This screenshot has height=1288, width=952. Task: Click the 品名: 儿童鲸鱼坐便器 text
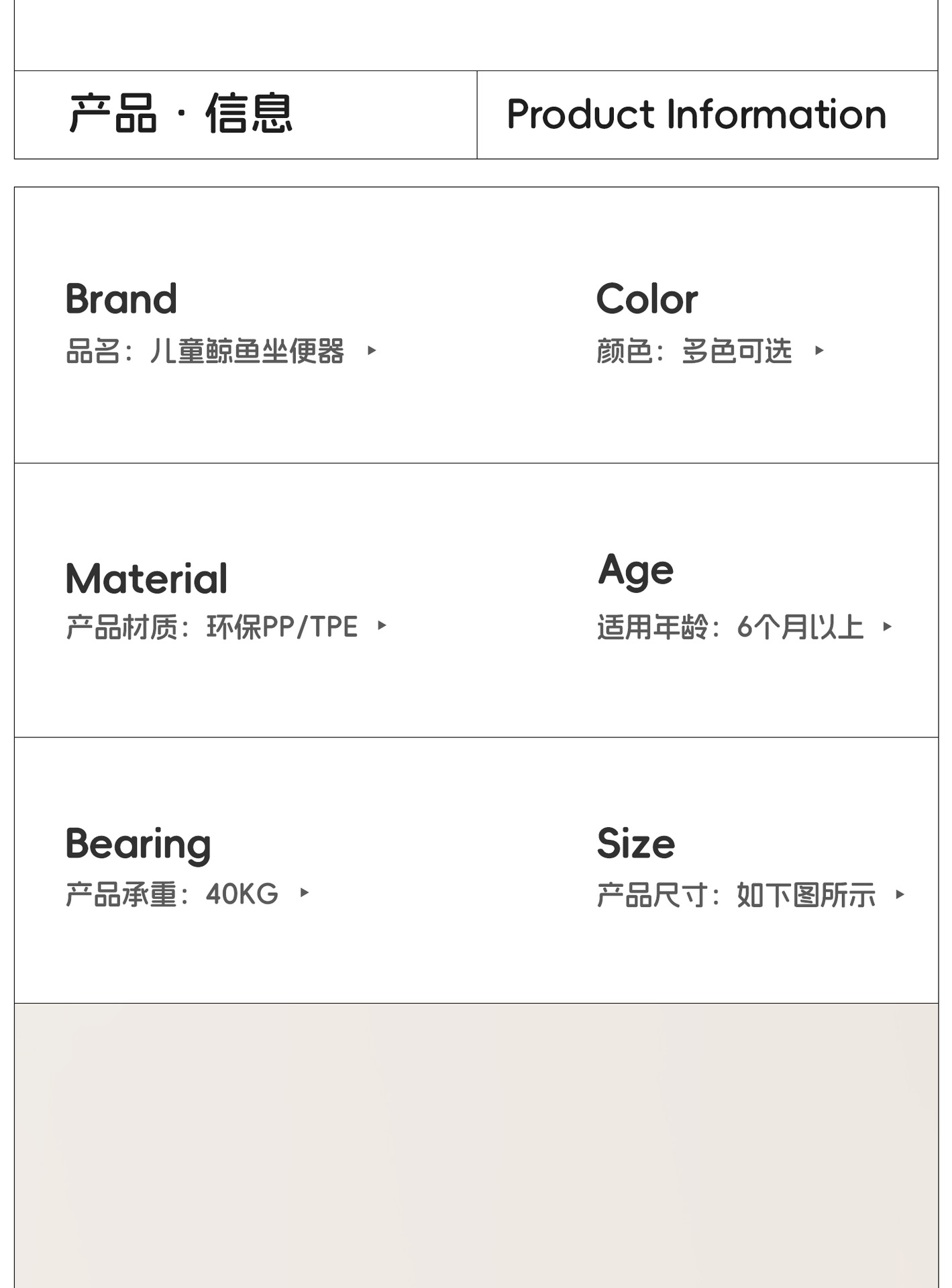click(x=205, y=351)
